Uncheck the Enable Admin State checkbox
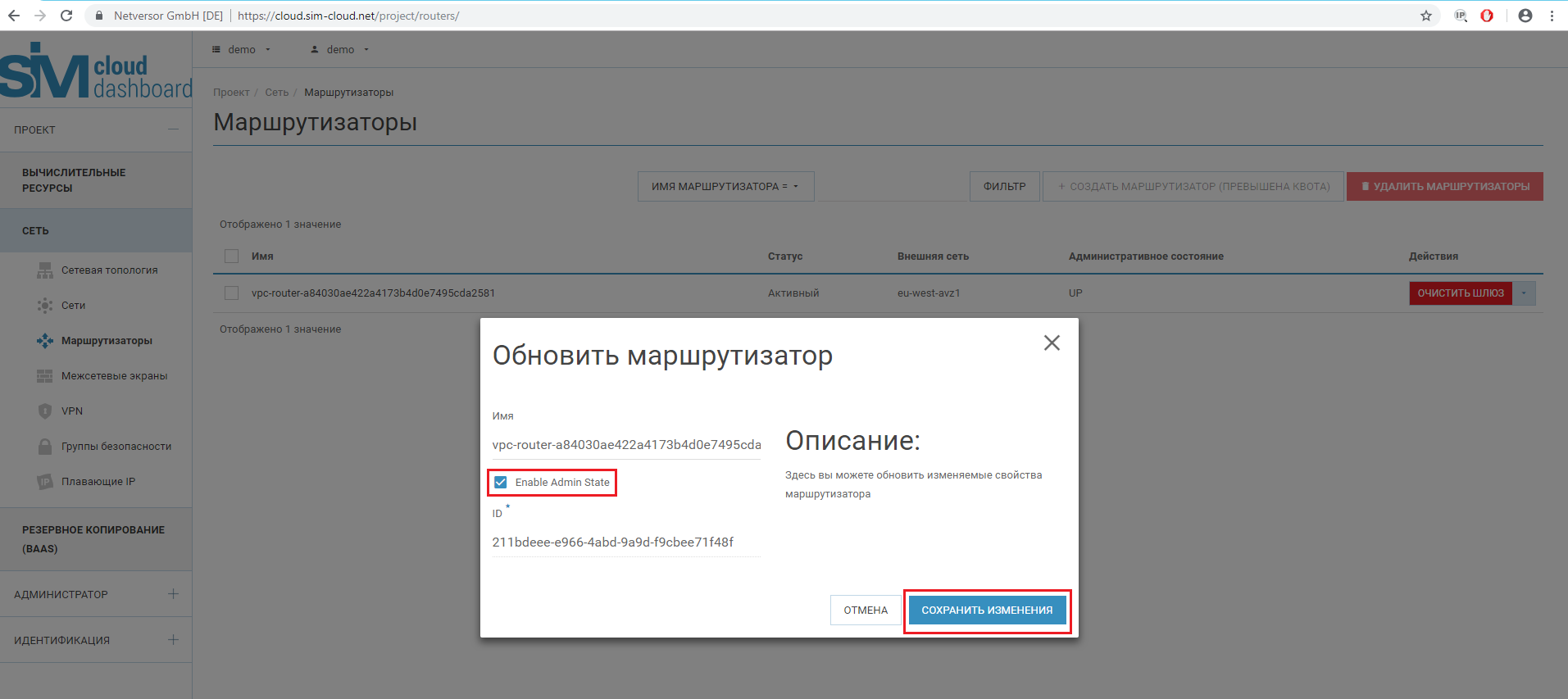Screen dimensions: 1568x699 click(501, 483)
